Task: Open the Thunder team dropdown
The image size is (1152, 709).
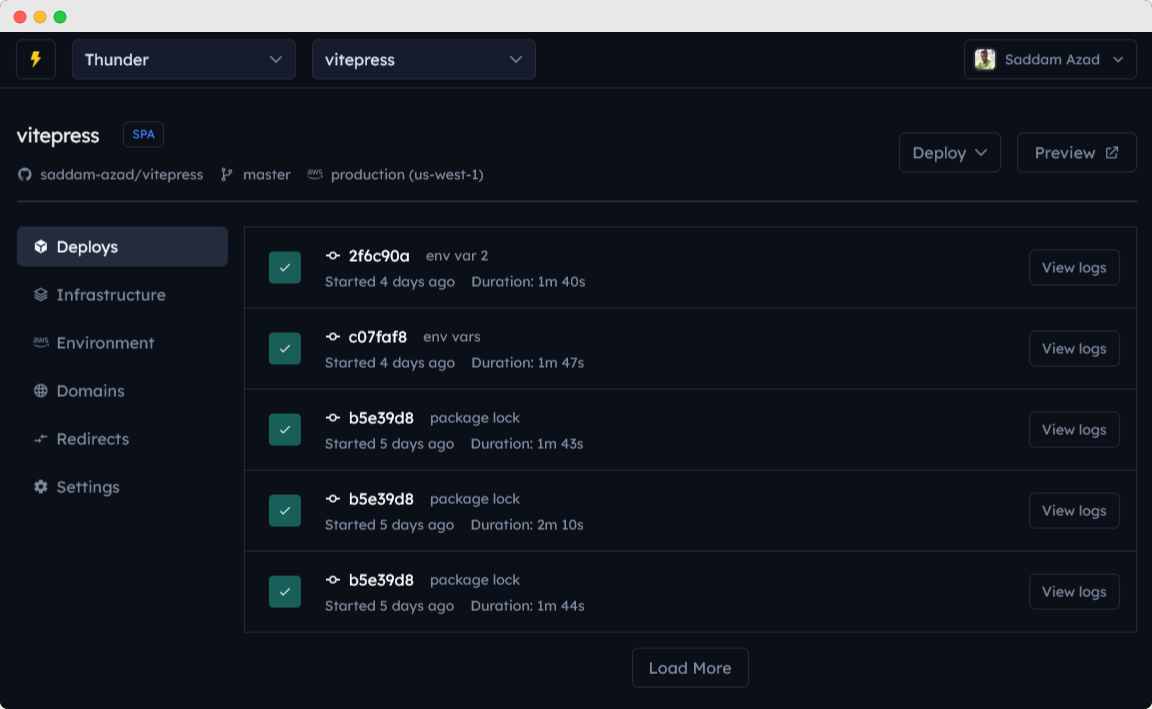Action: click(184, 60)
